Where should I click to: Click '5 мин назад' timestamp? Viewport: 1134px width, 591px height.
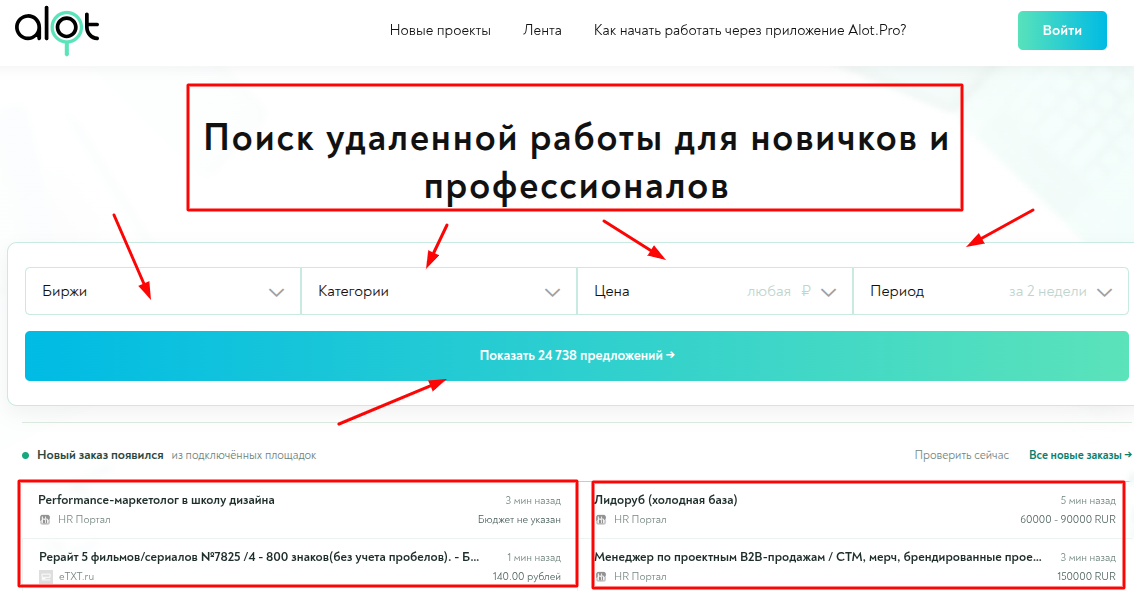[1088, 501]
